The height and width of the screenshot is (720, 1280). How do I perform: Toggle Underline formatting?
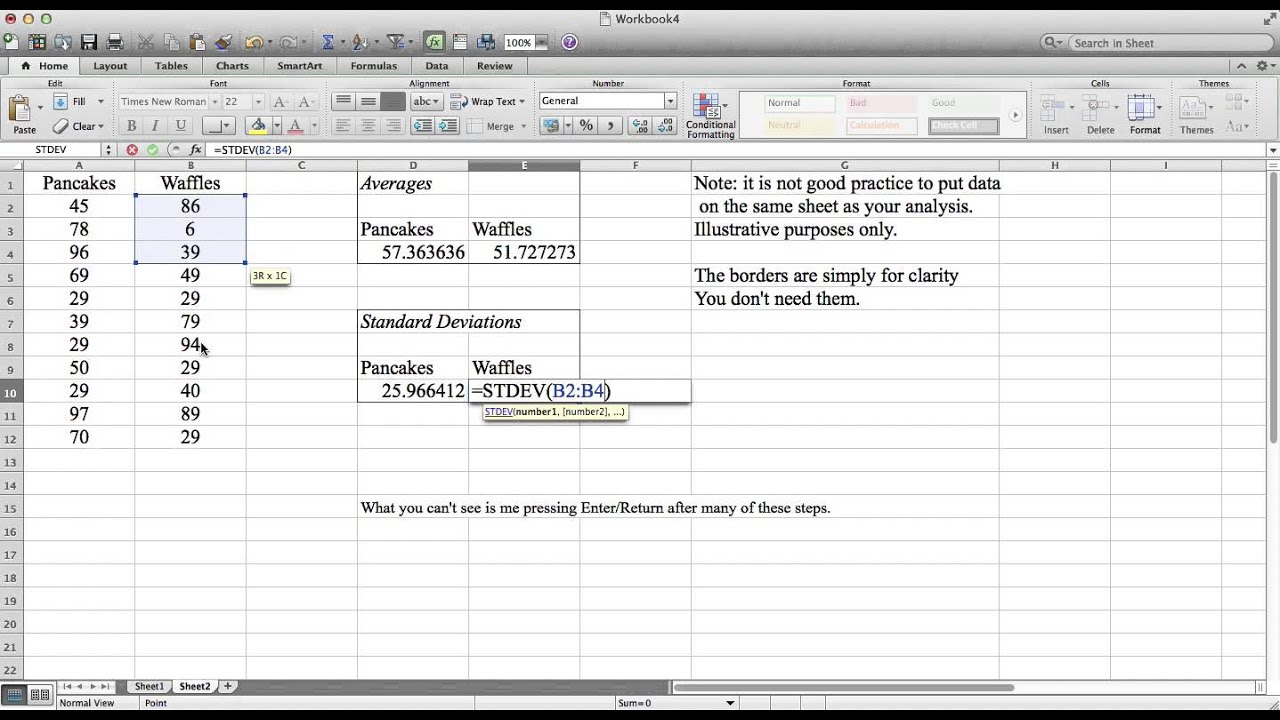pyautogui.click(x=180, y=126)
